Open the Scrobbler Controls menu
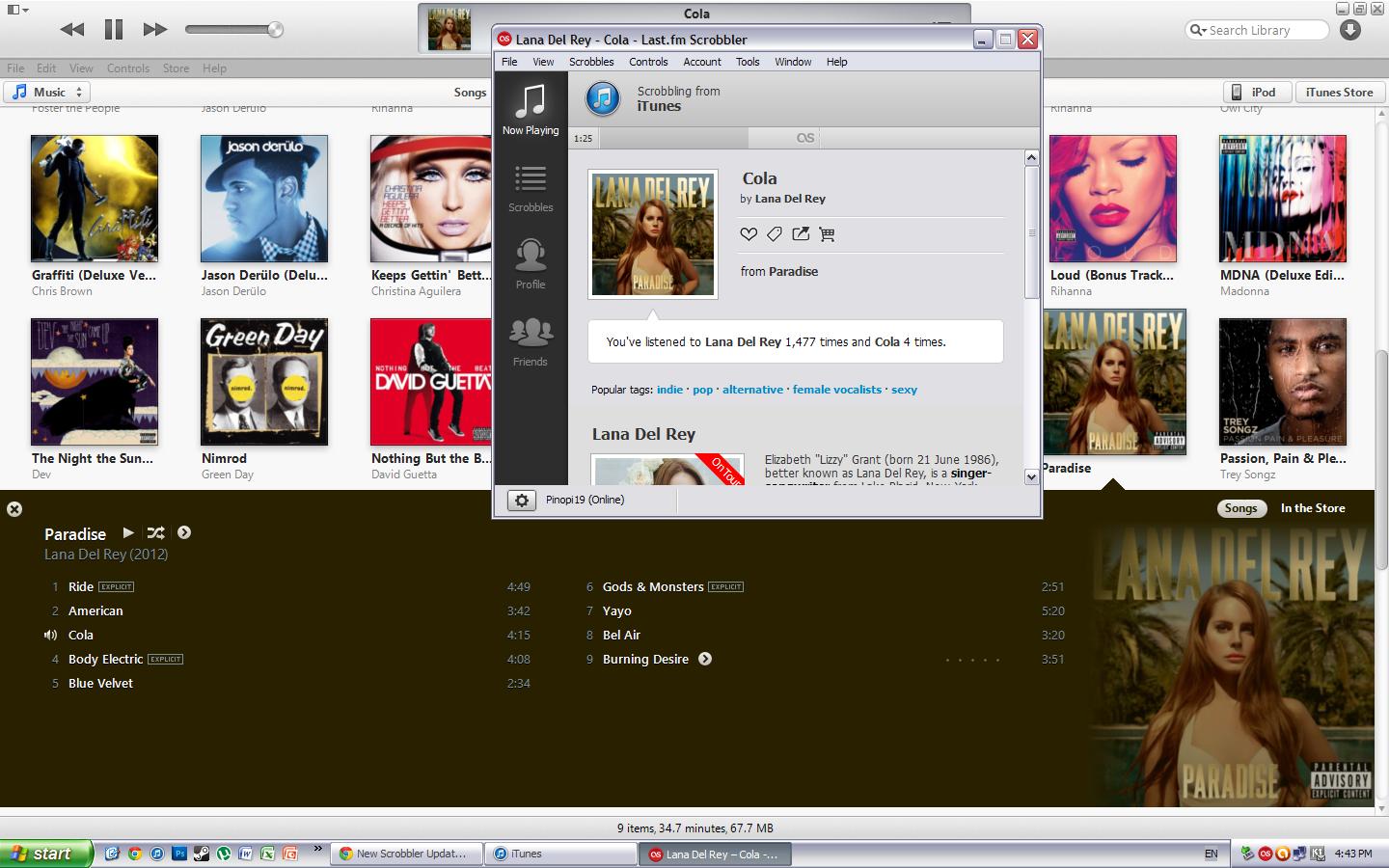 point(648,61)
